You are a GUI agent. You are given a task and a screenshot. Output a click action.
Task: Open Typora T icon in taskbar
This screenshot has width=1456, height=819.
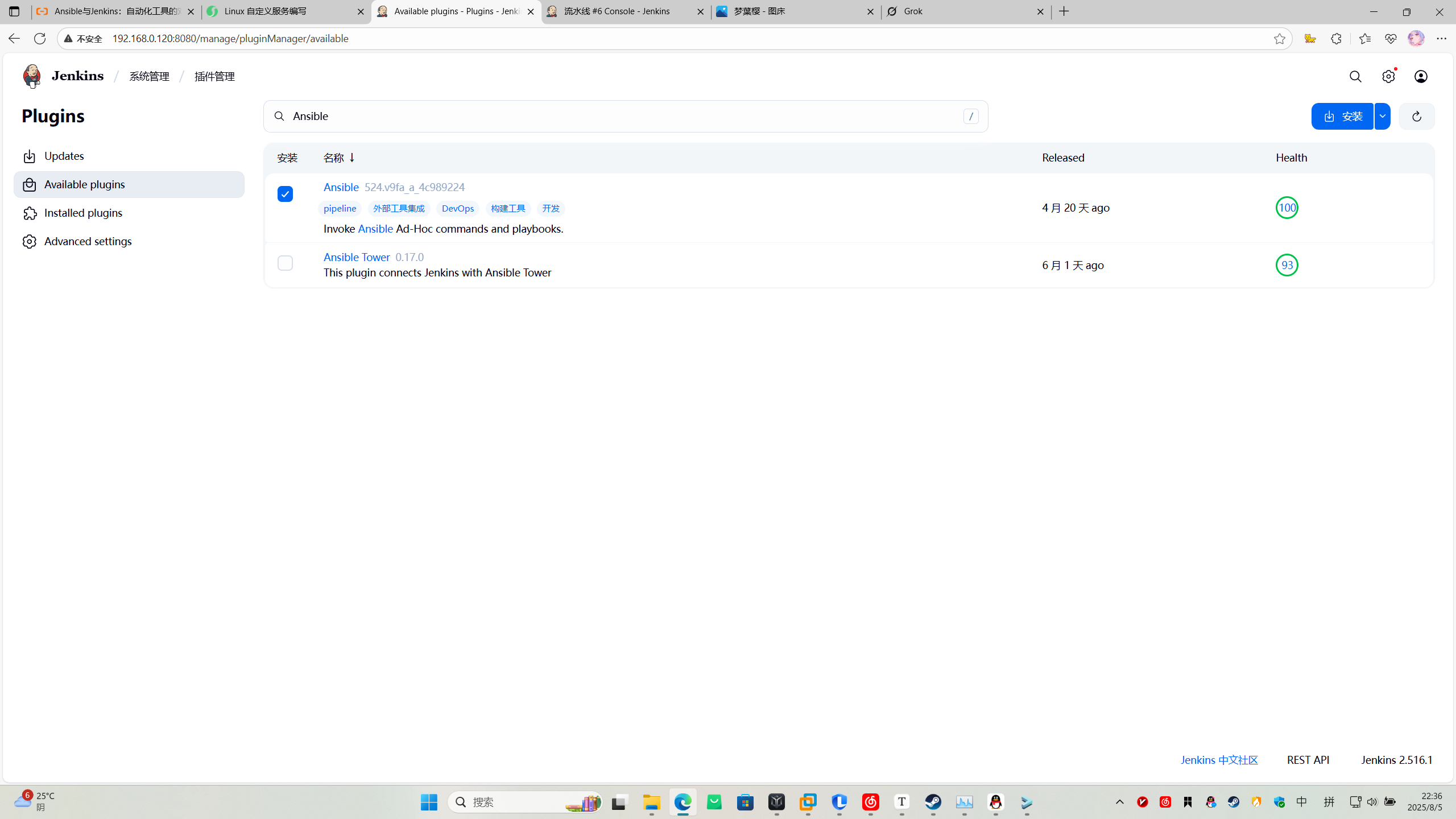[901, 802]
